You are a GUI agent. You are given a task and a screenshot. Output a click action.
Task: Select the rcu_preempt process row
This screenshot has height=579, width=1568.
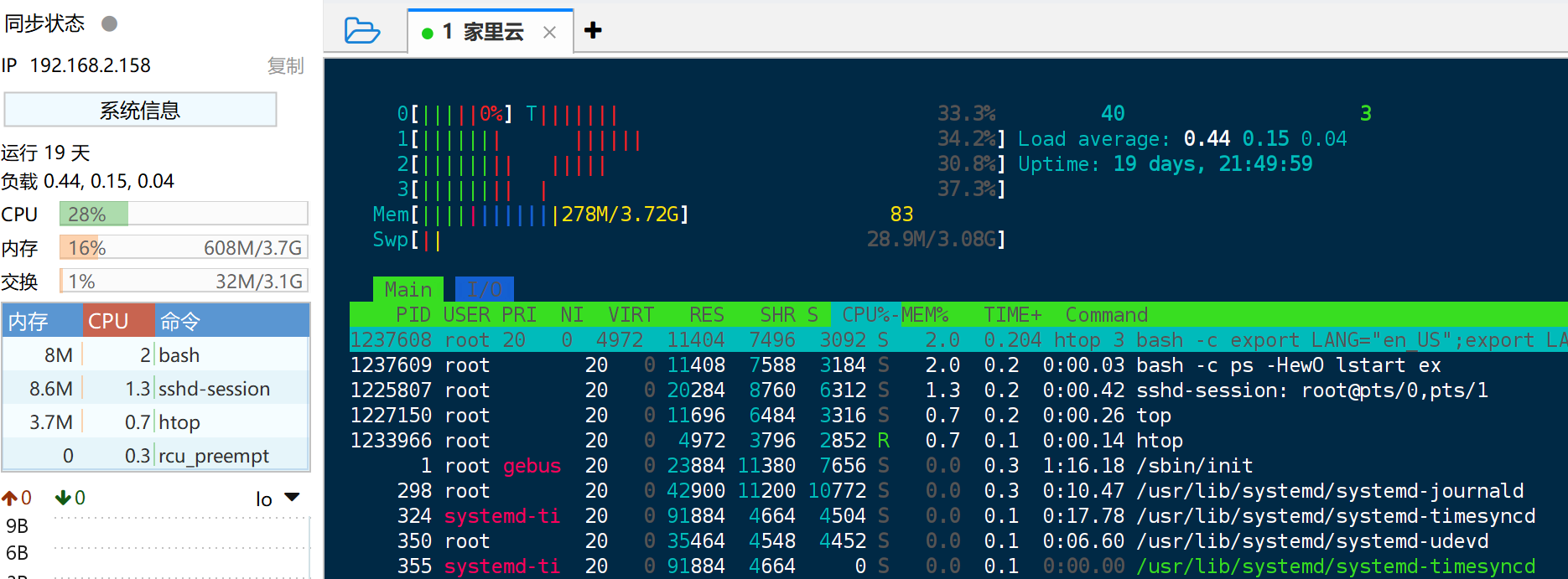pos(156,455)
